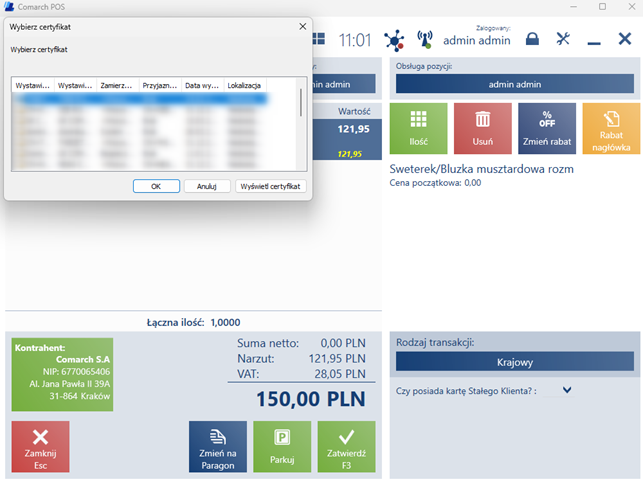
Task: Click the network connection status icon
Action: coord(394,40)
